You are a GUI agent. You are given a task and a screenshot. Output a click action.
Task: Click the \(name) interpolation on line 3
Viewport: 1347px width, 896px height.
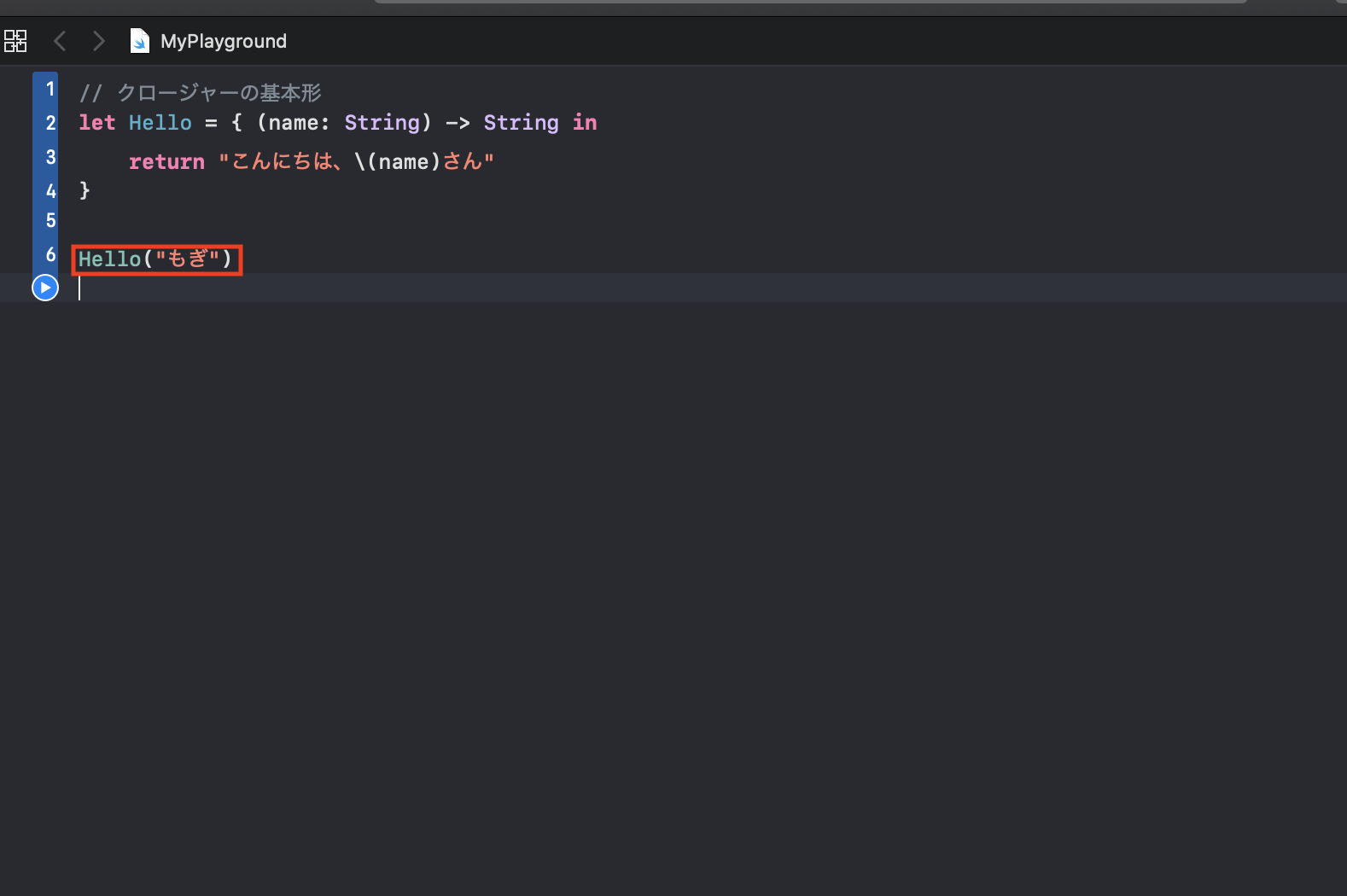coord(398,161)
